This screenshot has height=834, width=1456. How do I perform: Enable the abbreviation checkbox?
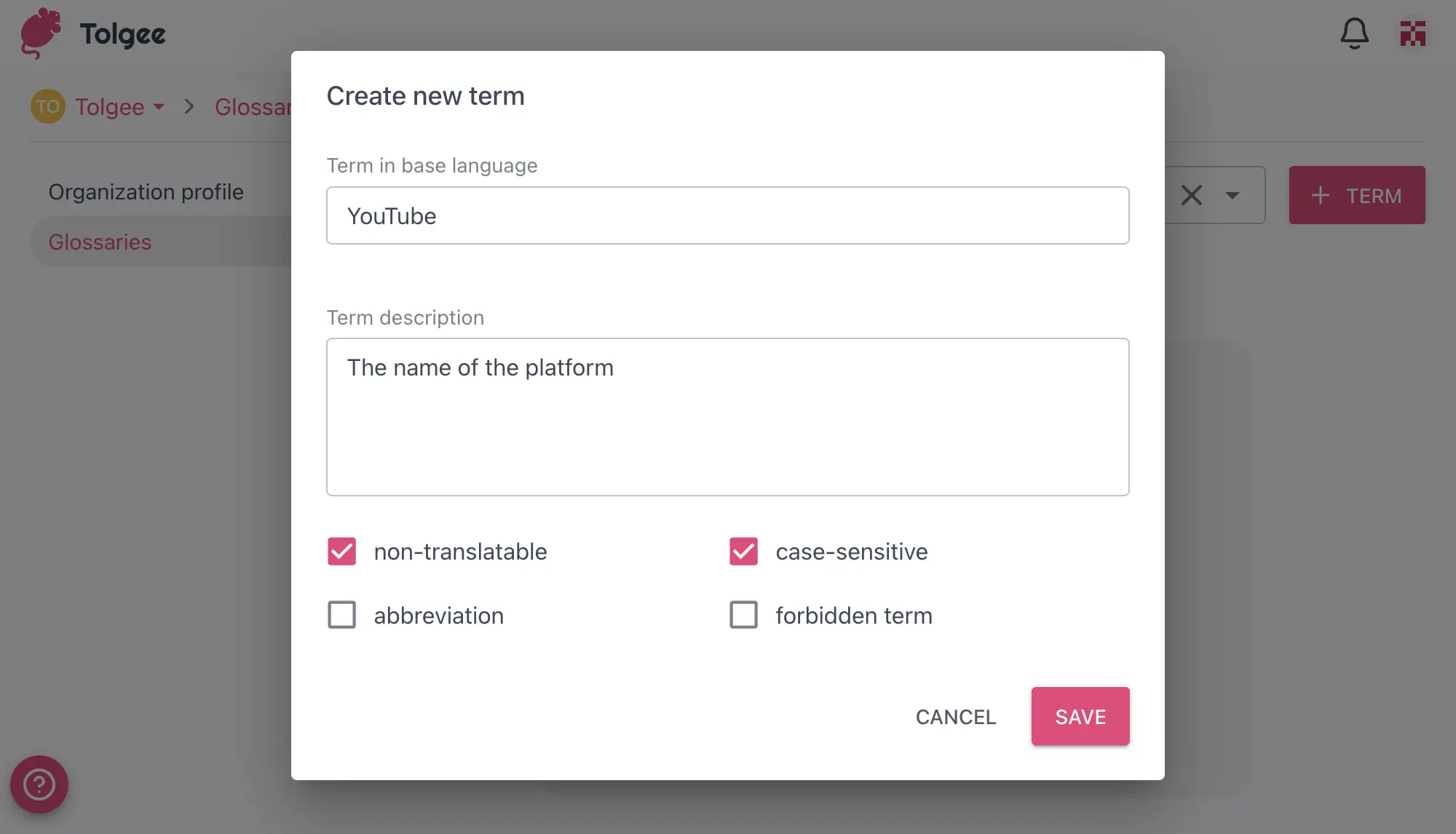(341, 615)
